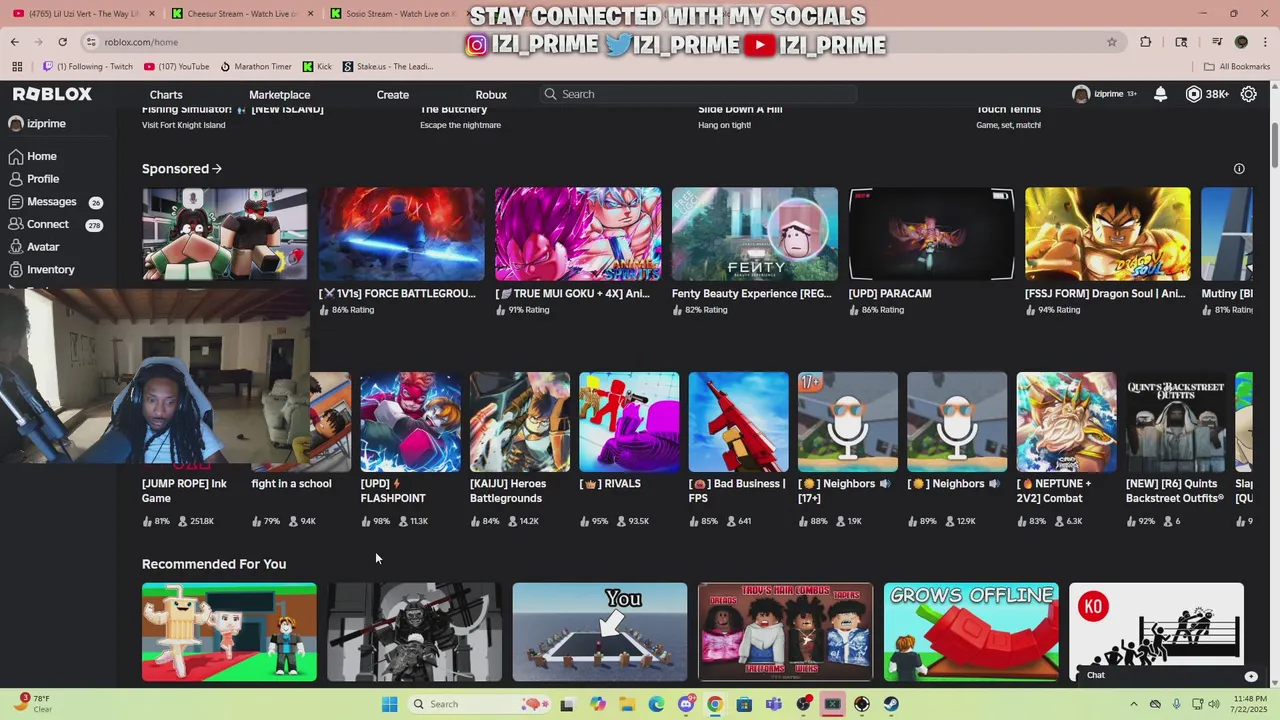
Task: Bookmark this page with star icon
Action: (1112, 42)
